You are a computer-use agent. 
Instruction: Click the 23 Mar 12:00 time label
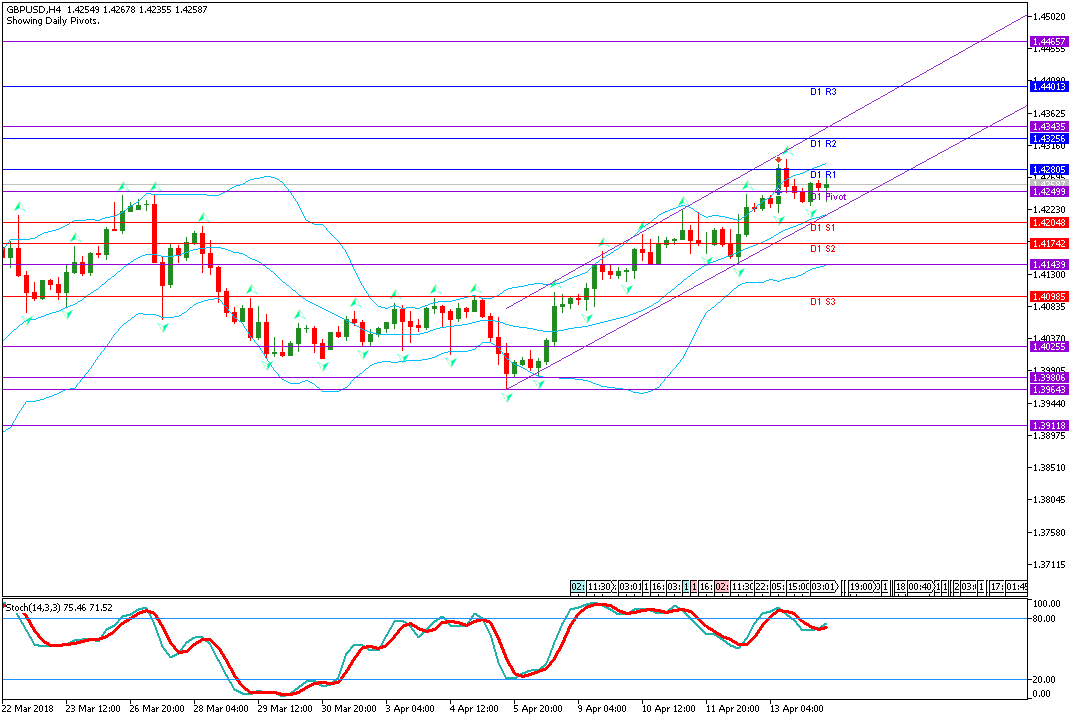(93, 709)
